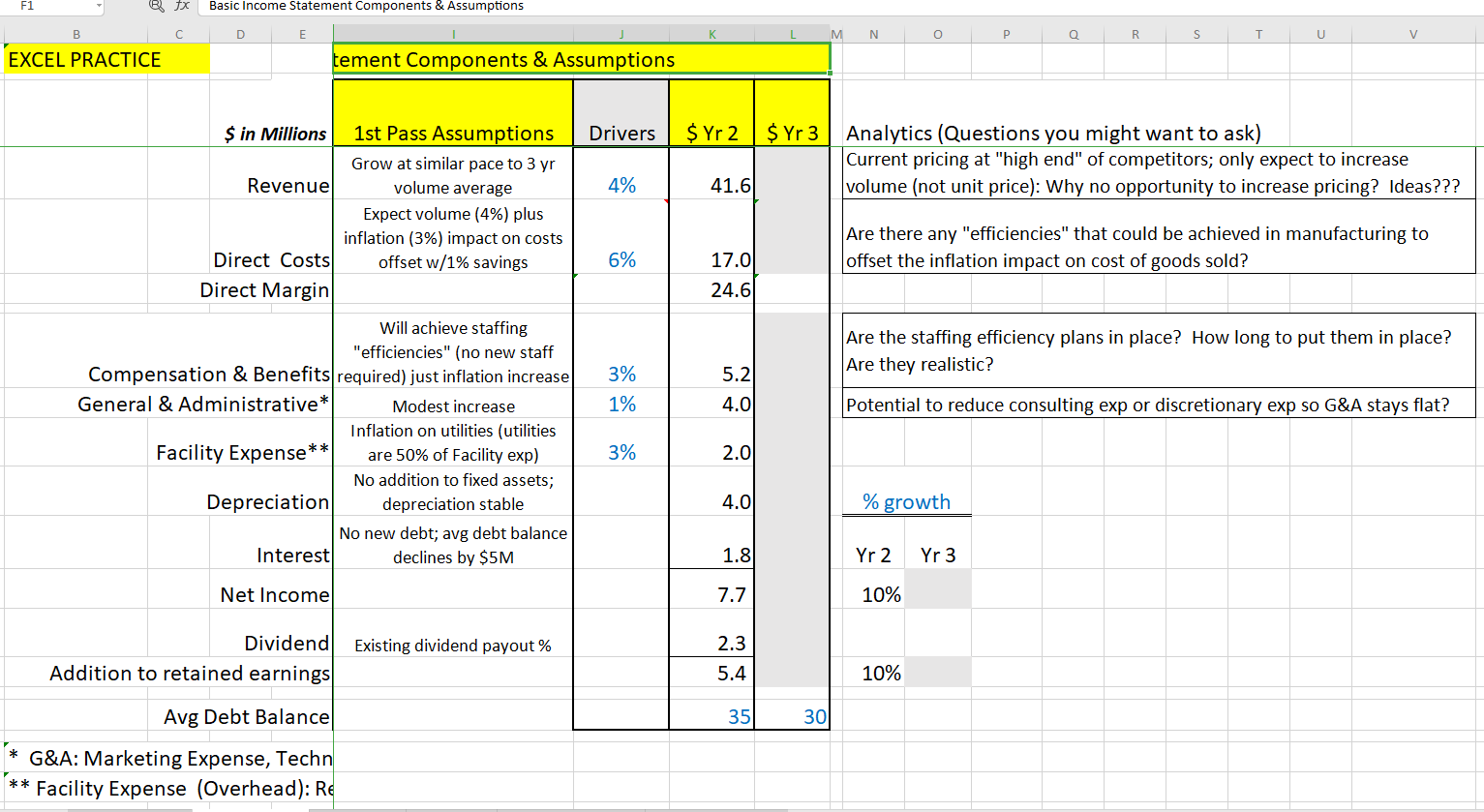The height and width of the screenshot is (812, 1484).
Task: Click the magnifier search icon near the formula bar
Action: [x=155, y=7]
